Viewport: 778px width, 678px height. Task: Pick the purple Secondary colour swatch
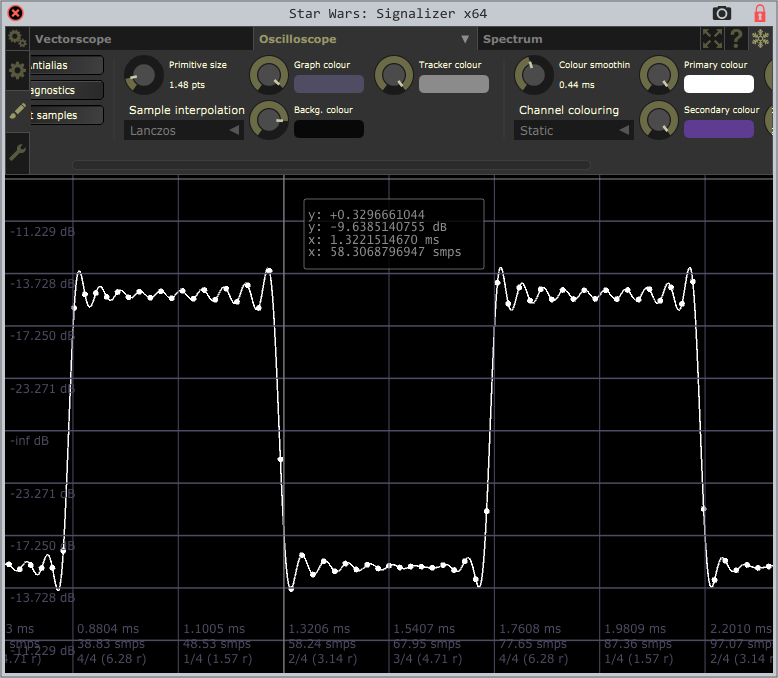click(x=718, y=129)
